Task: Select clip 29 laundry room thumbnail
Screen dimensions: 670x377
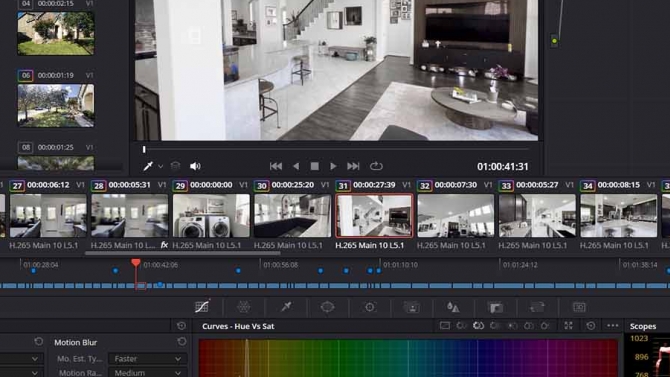Action: coord(211,215)
